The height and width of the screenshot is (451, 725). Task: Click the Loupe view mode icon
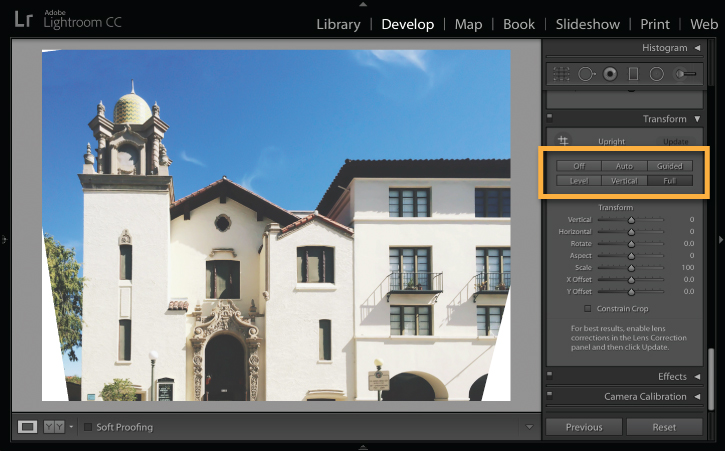pyautogui.click(x=27, y=426)
